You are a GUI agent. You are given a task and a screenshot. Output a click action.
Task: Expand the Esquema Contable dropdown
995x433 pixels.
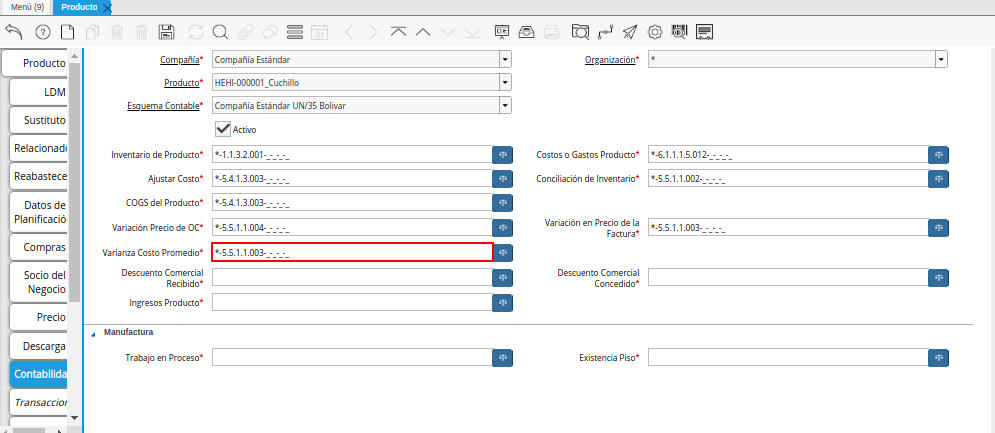505,105
